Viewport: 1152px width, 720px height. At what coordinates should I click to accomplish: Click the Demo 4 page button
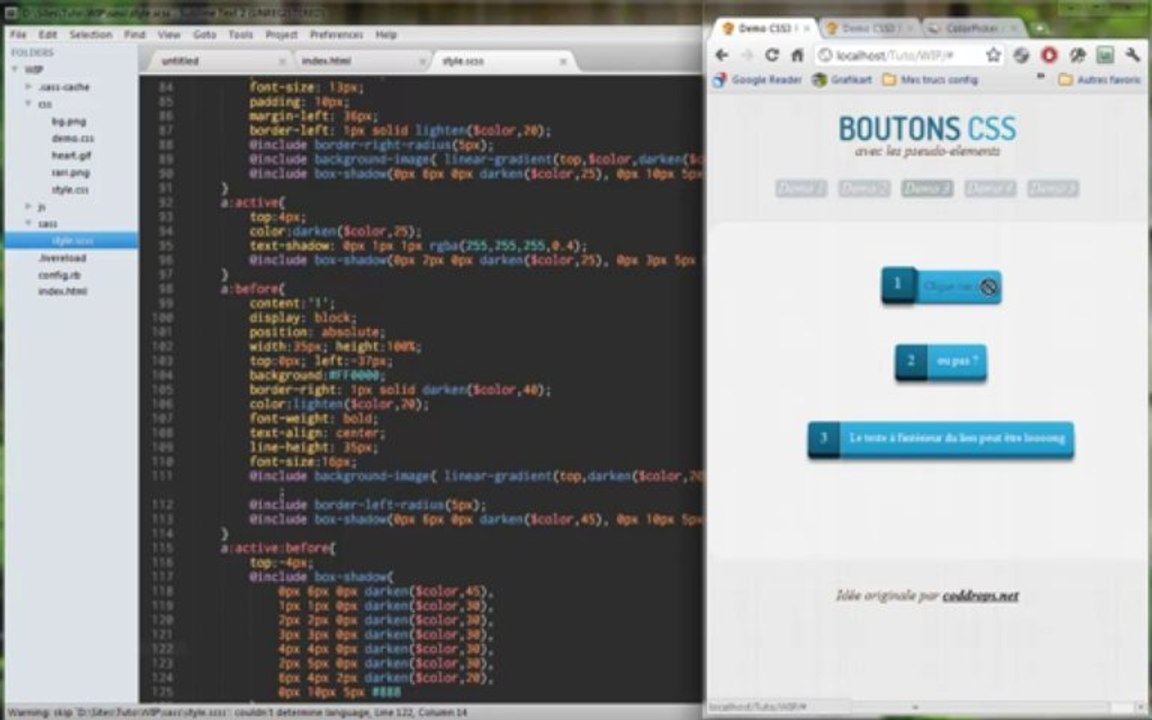coord(990,189)
